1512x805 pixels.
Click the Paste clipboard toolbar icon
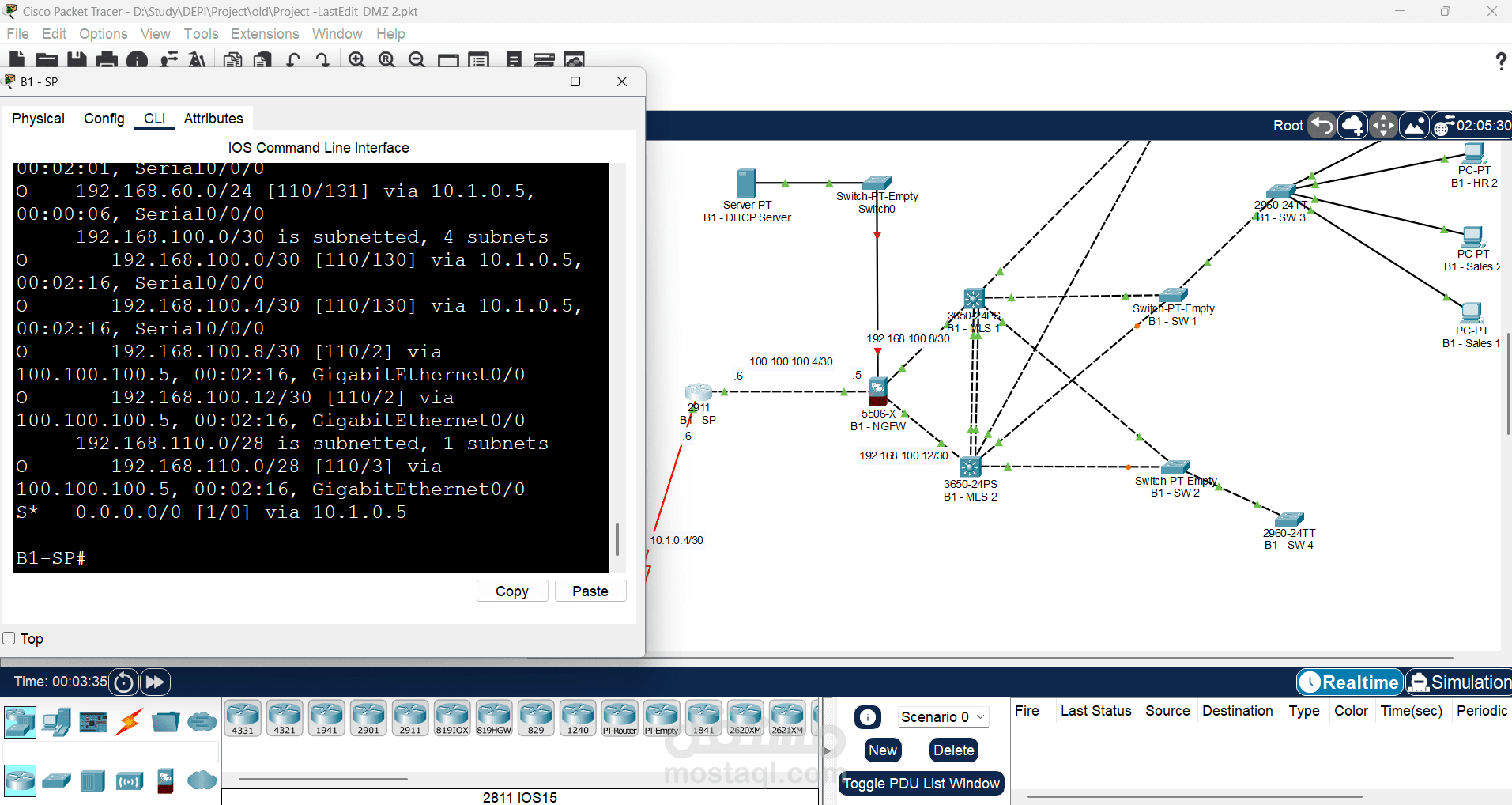point(263,59)
